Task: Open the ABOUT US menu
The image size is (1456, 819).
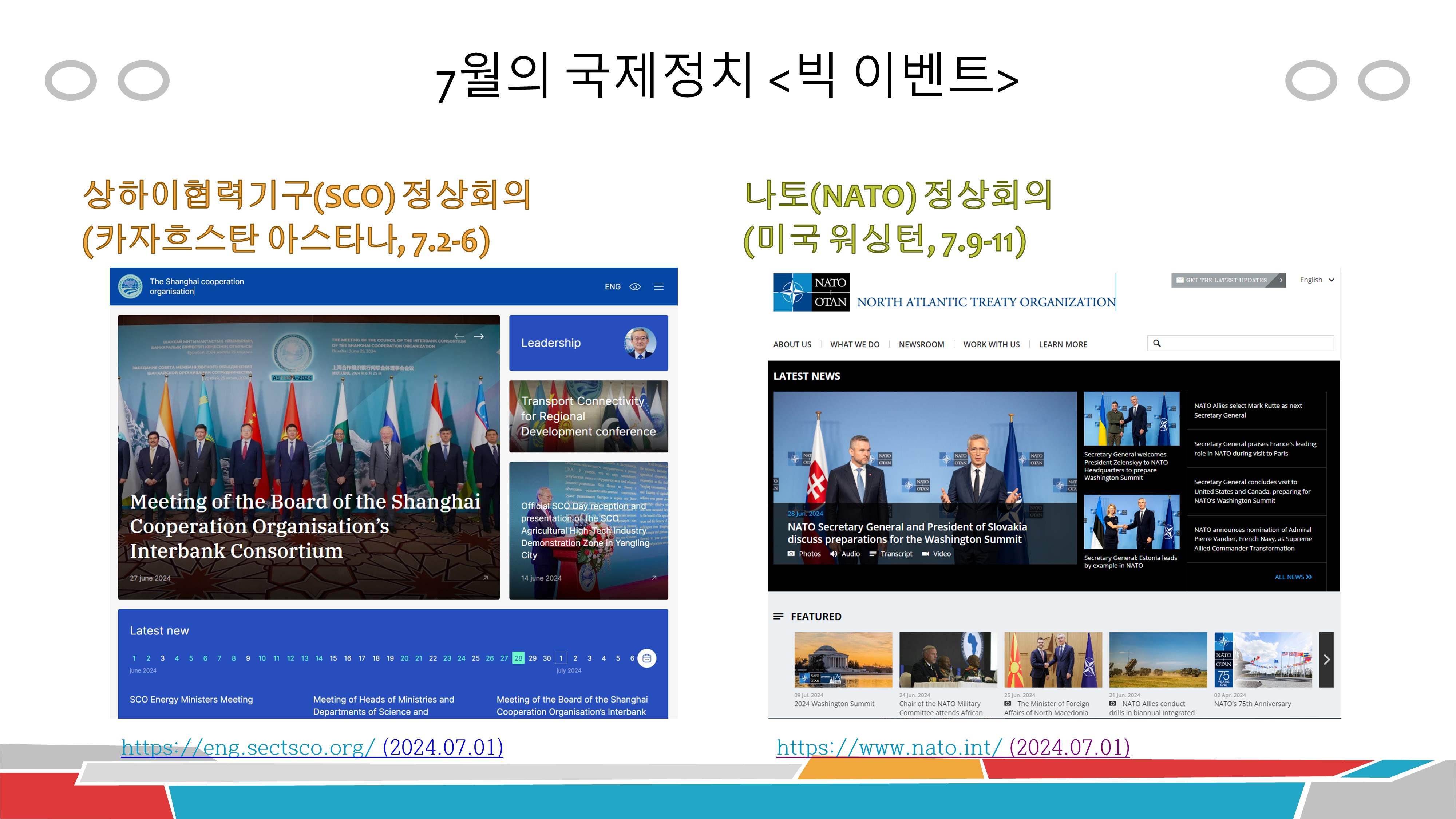Action: (792, 344)
